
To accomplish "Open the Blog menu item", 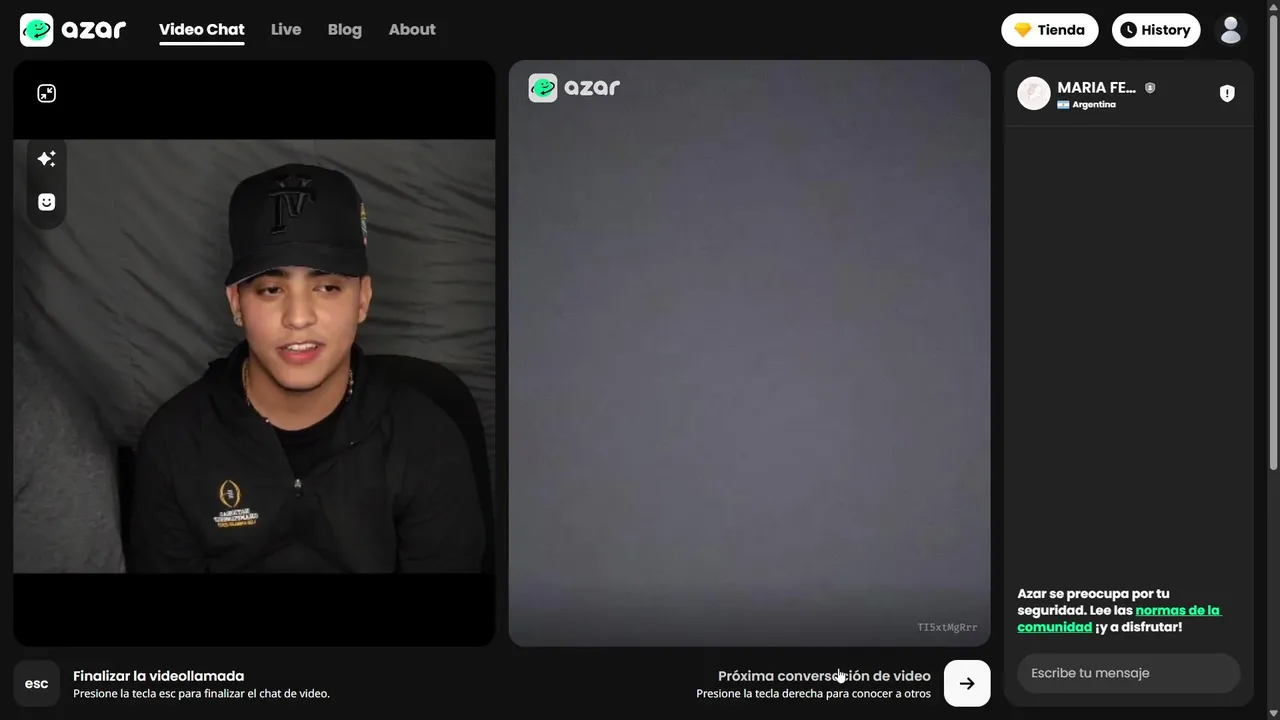I will [x=345, y=30].
